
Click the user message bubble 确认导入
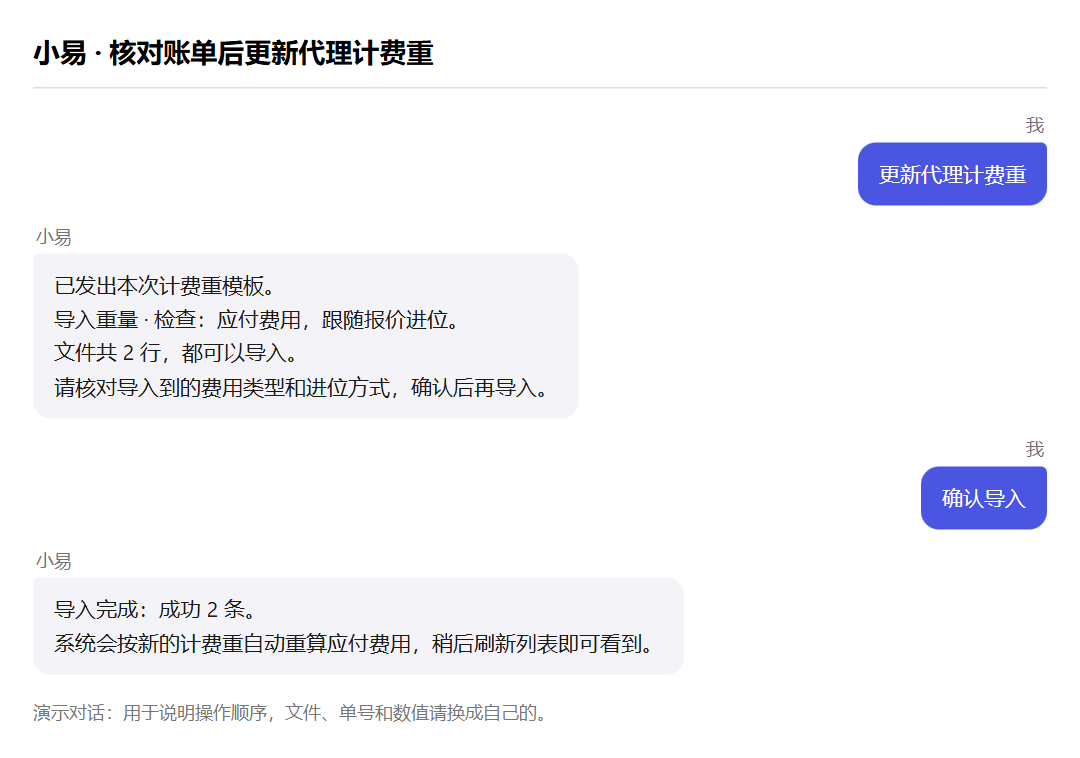pos(984,498)
